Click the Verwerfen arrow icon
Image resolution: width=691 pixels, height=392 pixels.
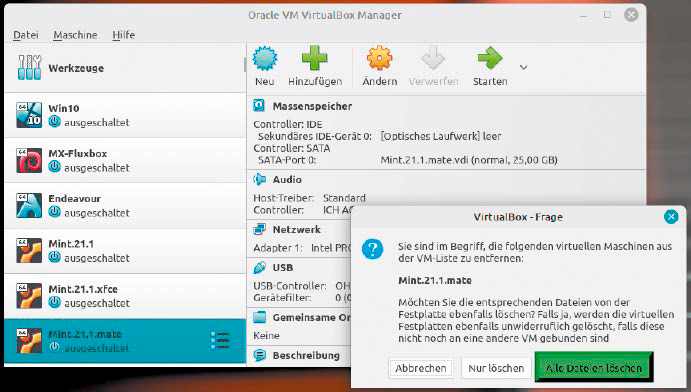(x=433, y=58)
